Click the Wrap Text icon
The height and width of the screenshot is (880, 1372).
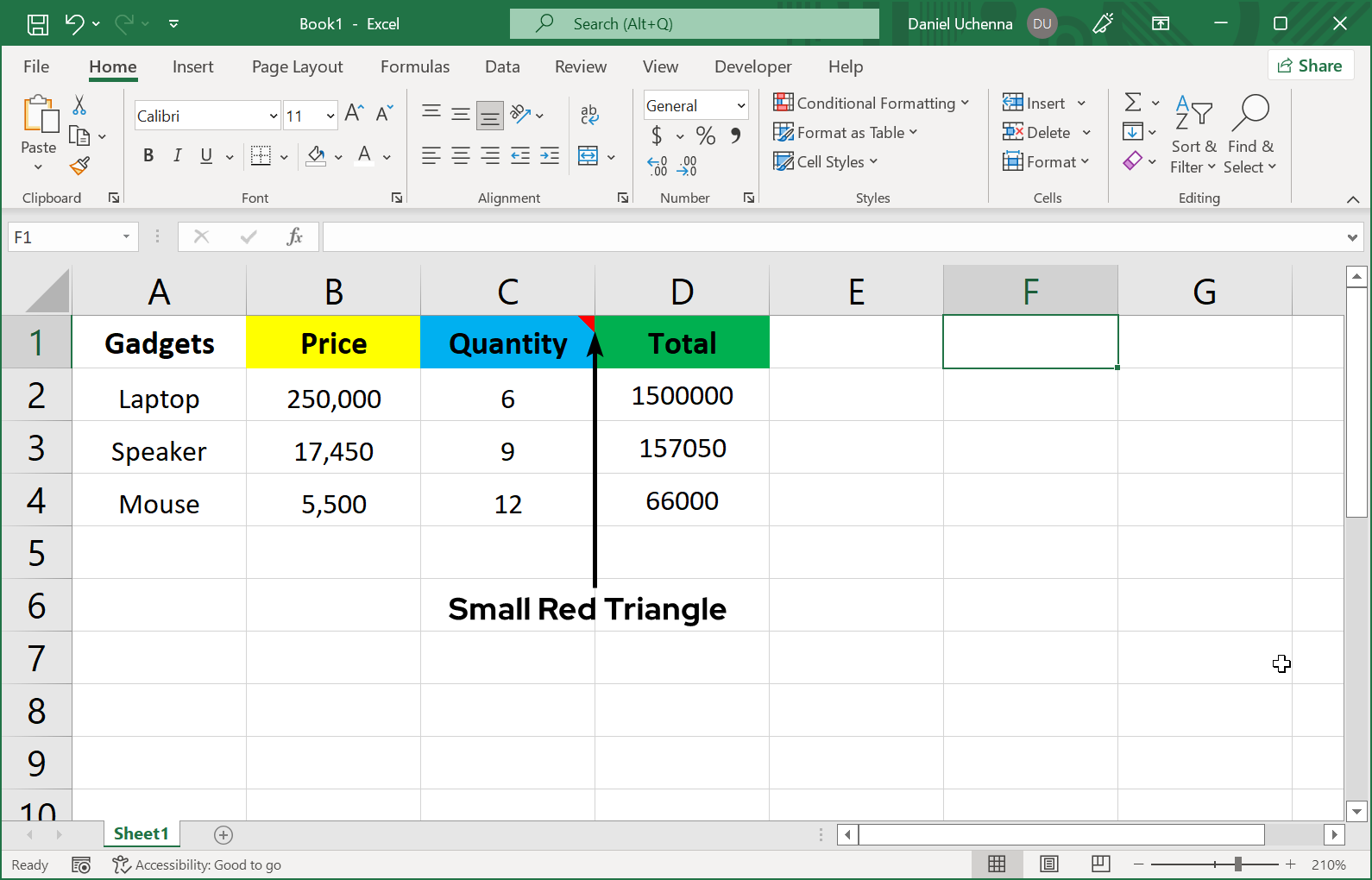click(x=589, y=114)
